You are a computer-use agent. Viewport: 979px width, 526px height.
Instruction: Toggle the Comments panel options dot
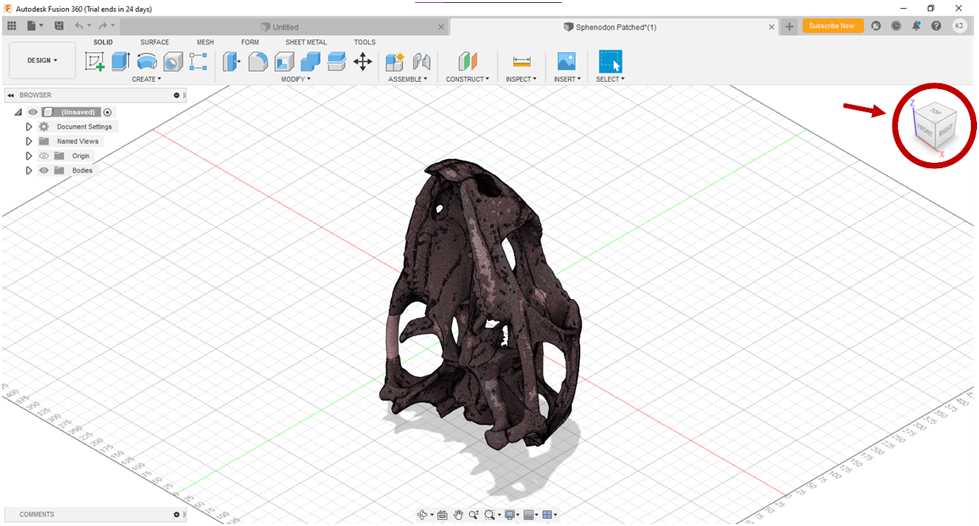tap(177, 515)
